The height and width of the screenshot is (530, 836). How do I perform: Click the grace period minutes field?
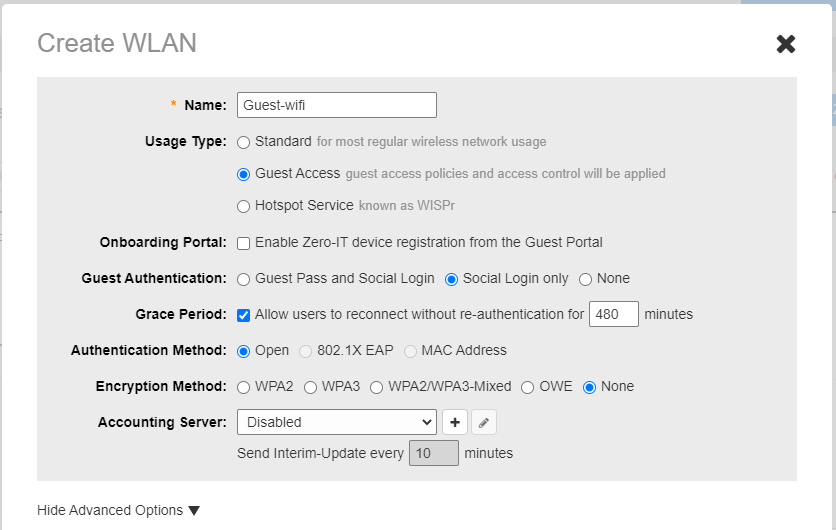(x=613, y=314)
